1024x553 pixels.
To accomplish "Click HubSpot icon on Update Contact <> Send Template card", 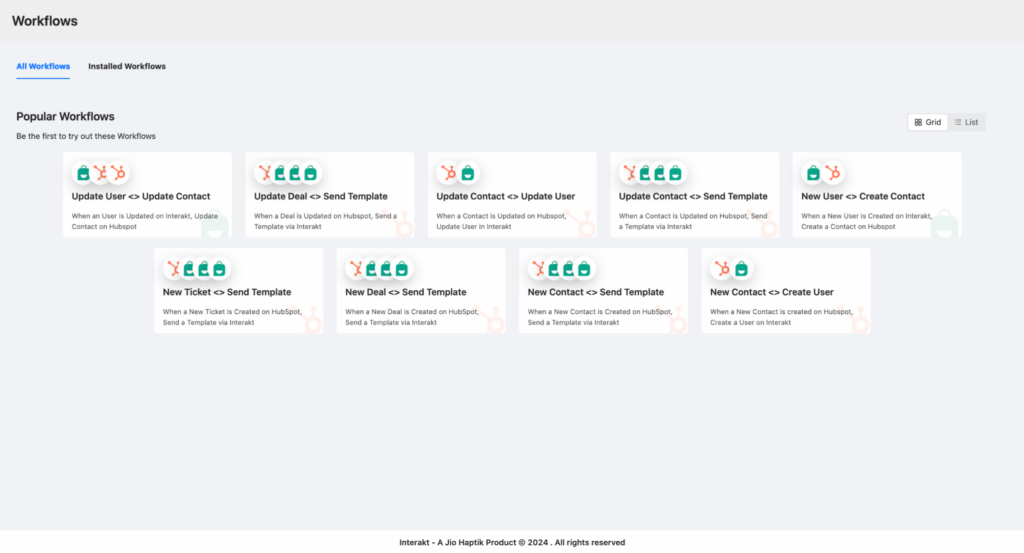I will (x=630, y=173).
